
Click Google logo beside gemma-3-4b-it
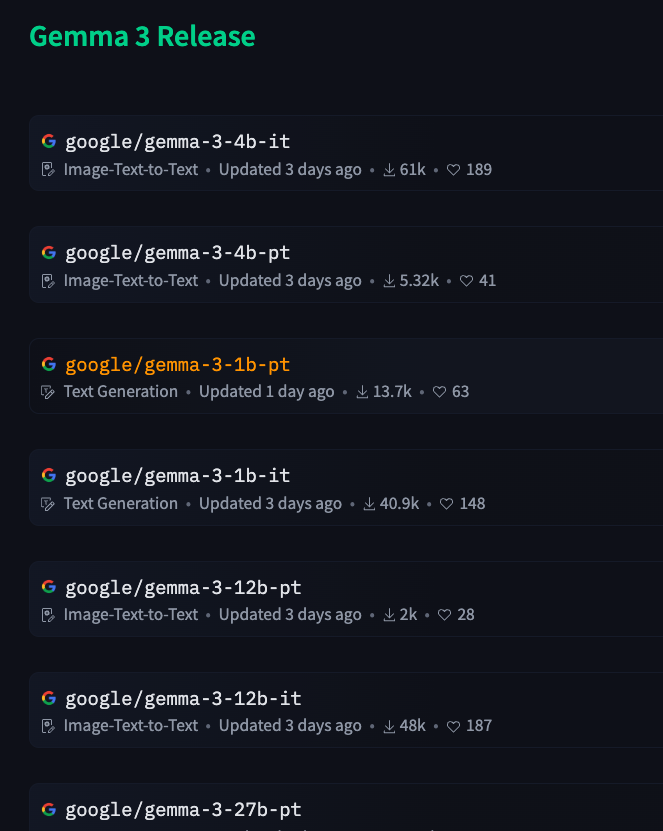click(x=49, y=142)
